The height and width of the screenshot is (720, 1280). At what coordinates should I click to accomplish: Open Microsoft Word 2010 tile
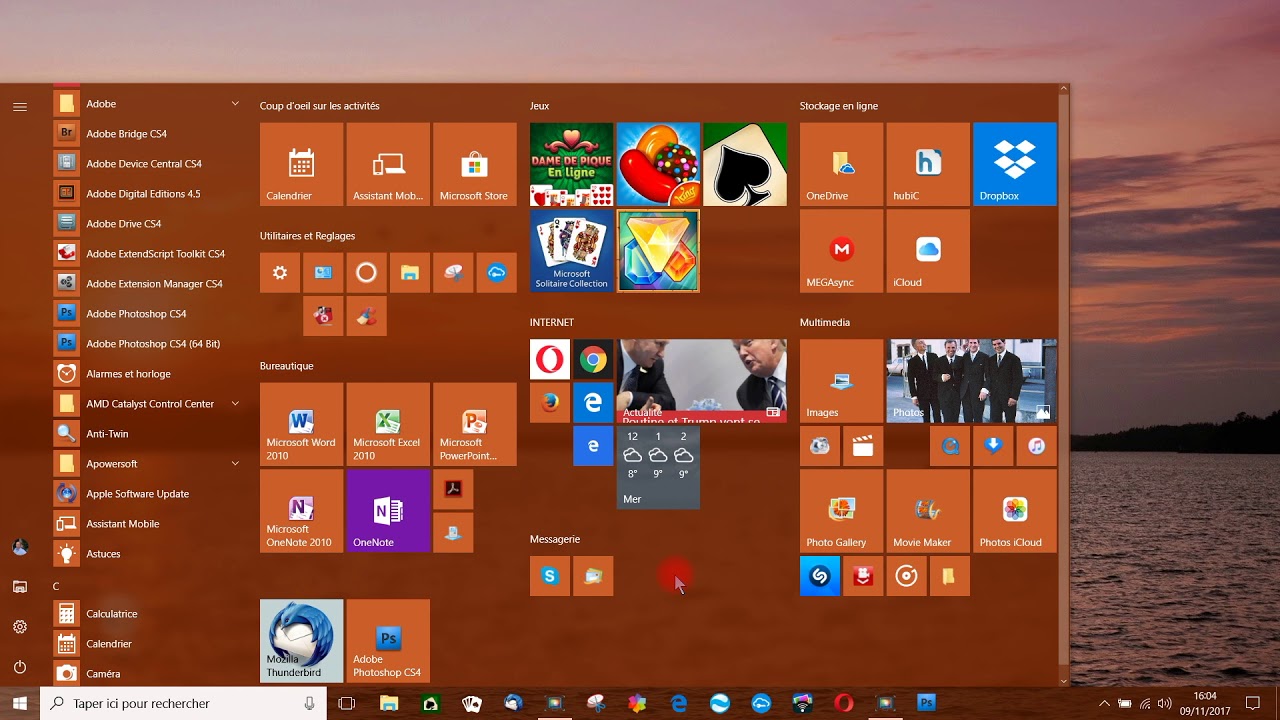pyautogui.click(x=301, y=424)
